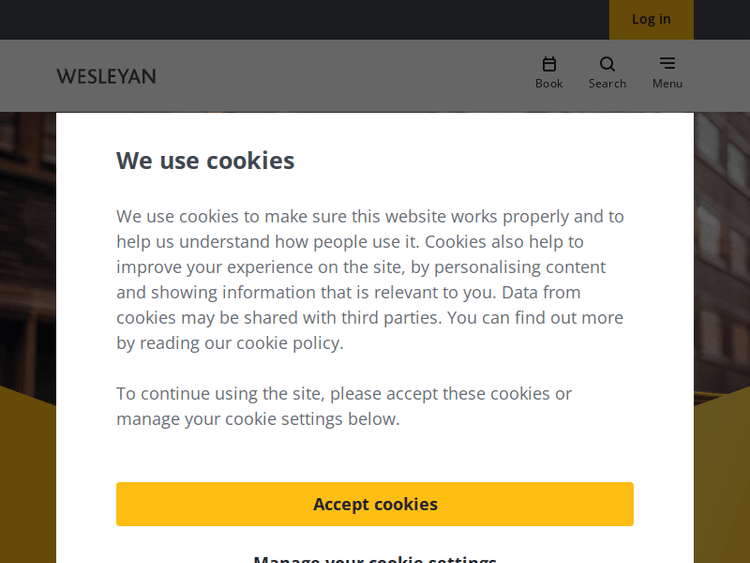Click empty header space between logo and Book

coord(340,76)
